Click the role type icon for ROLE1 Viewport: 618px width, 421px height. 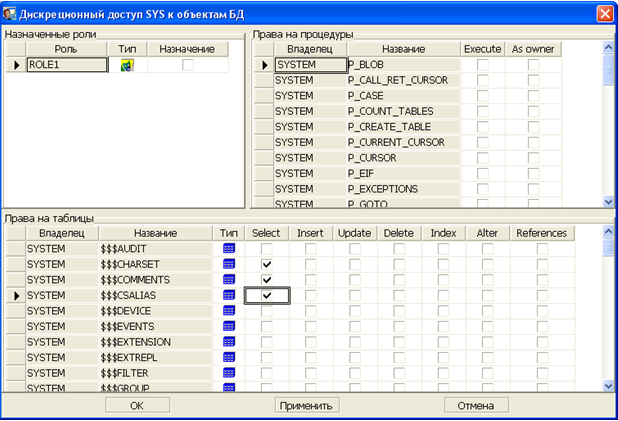tap(127, 65)
